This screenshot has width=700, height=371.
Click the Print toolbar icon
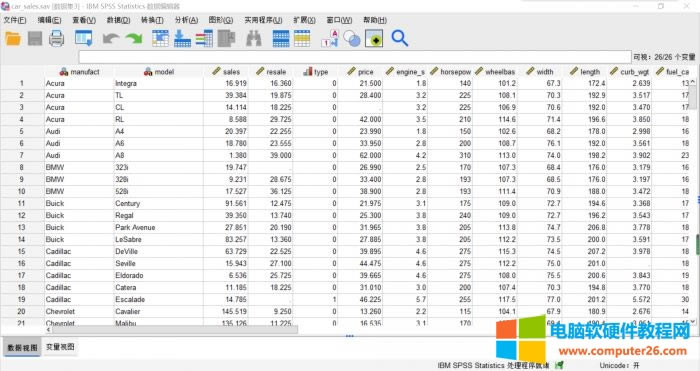tap(56, 39)
